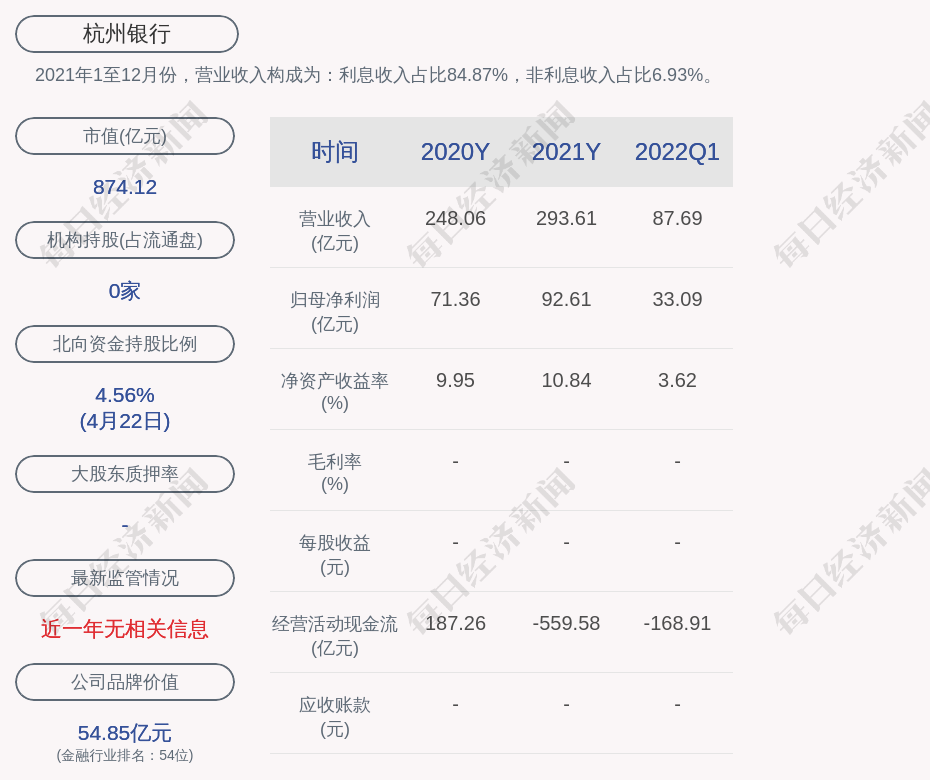Select the 2022Q1 column header
Viewport: 930px width, 780px height.
pyautogui.click(x=677, y=152)
